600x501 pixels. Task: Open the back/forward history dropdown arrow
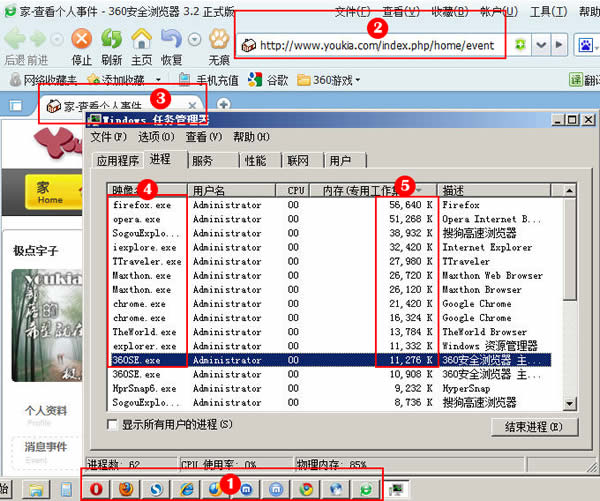coord(57,39)
